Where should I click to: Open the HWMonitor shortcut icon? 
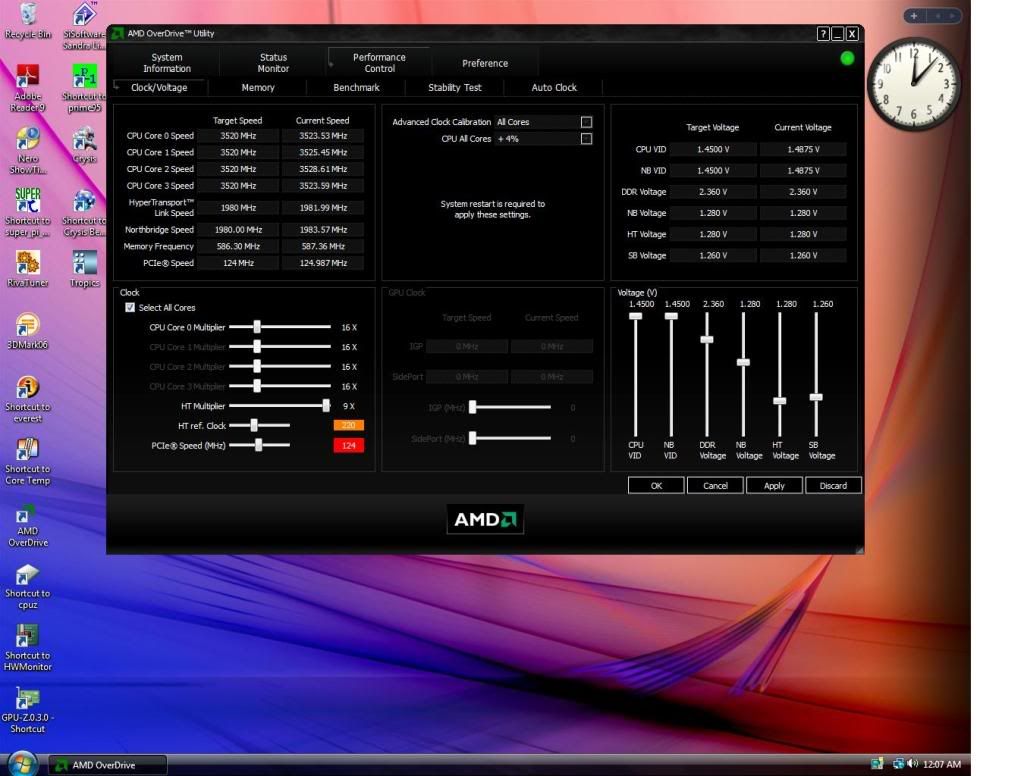pos(27,647)
